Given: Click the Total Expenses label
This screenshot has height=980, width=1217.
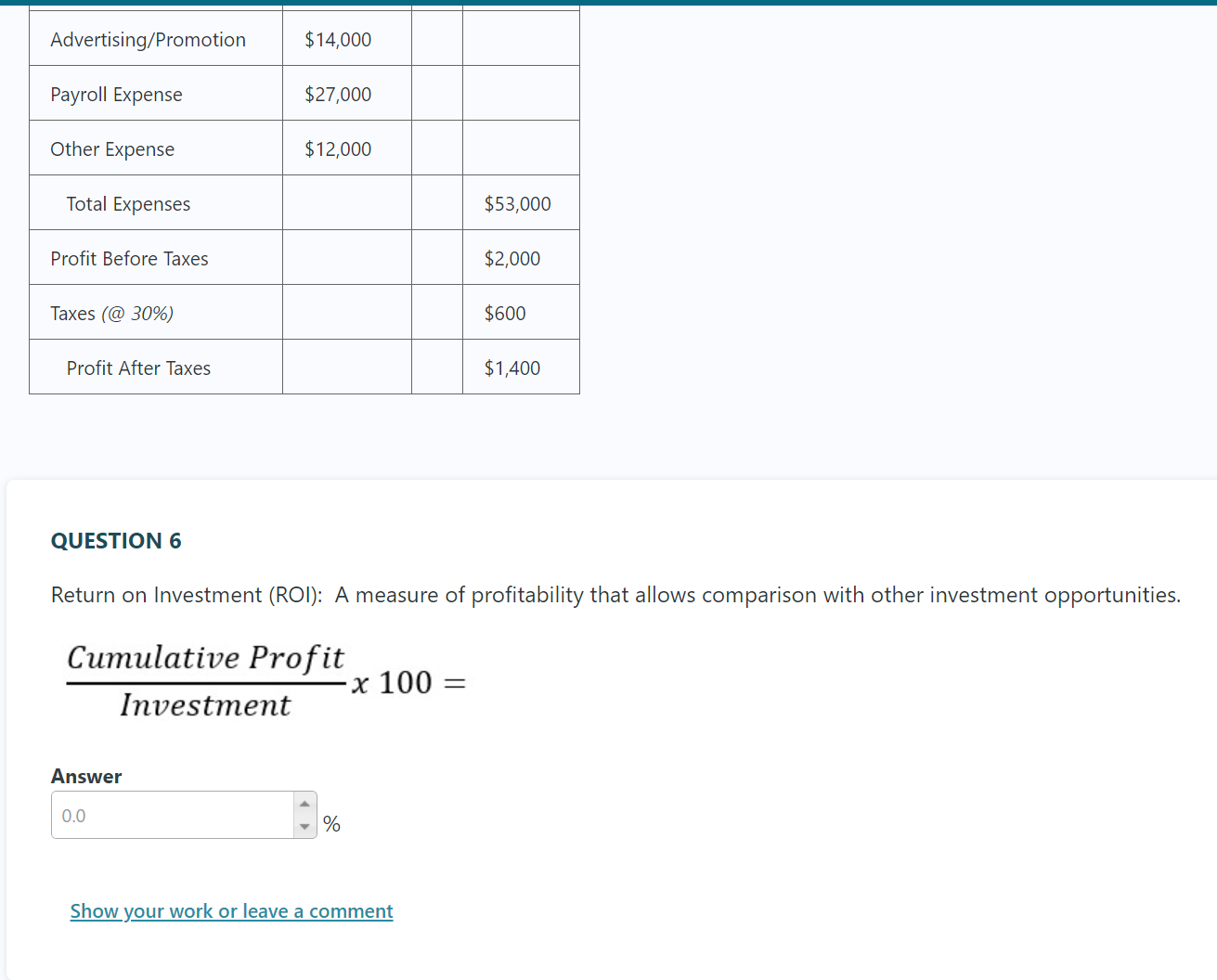Looking at the screenshot, I should pyautogui.click(x=128, y=203).
